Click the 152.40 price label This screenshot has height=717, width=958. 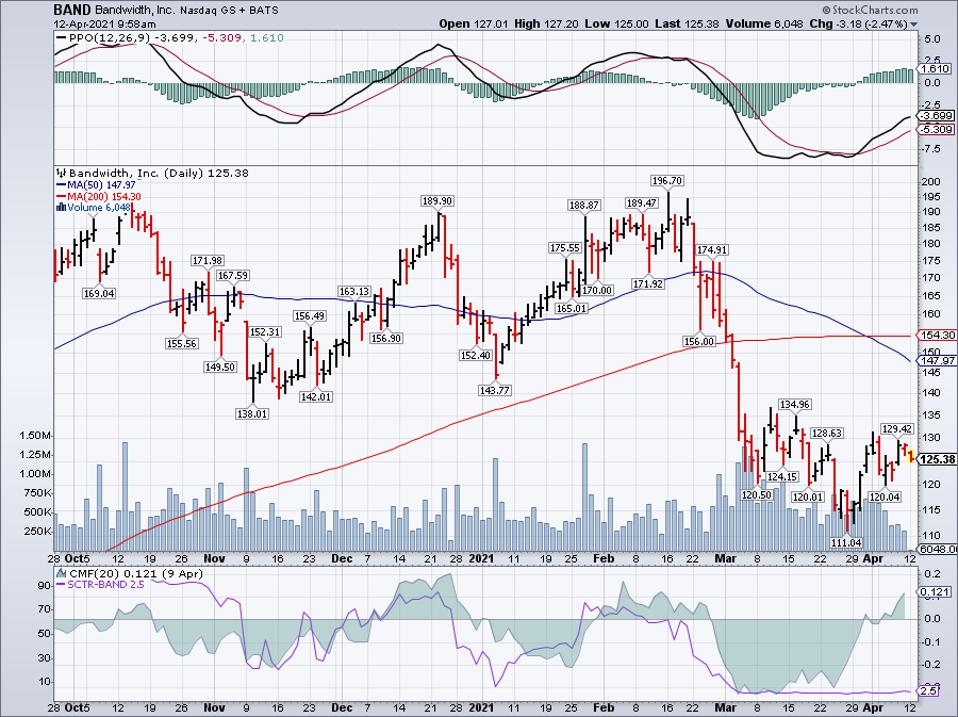tap(475, 355)
